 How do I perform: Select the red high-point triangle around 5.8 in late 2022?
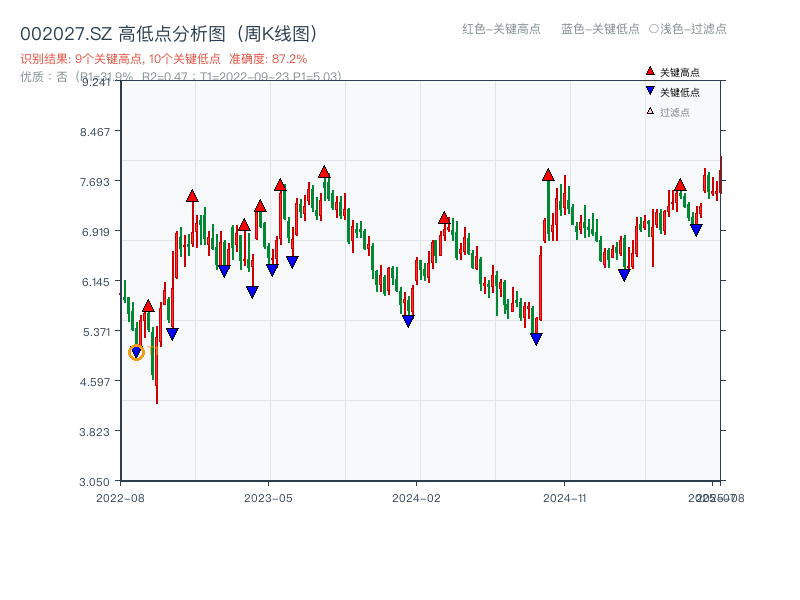148,306
